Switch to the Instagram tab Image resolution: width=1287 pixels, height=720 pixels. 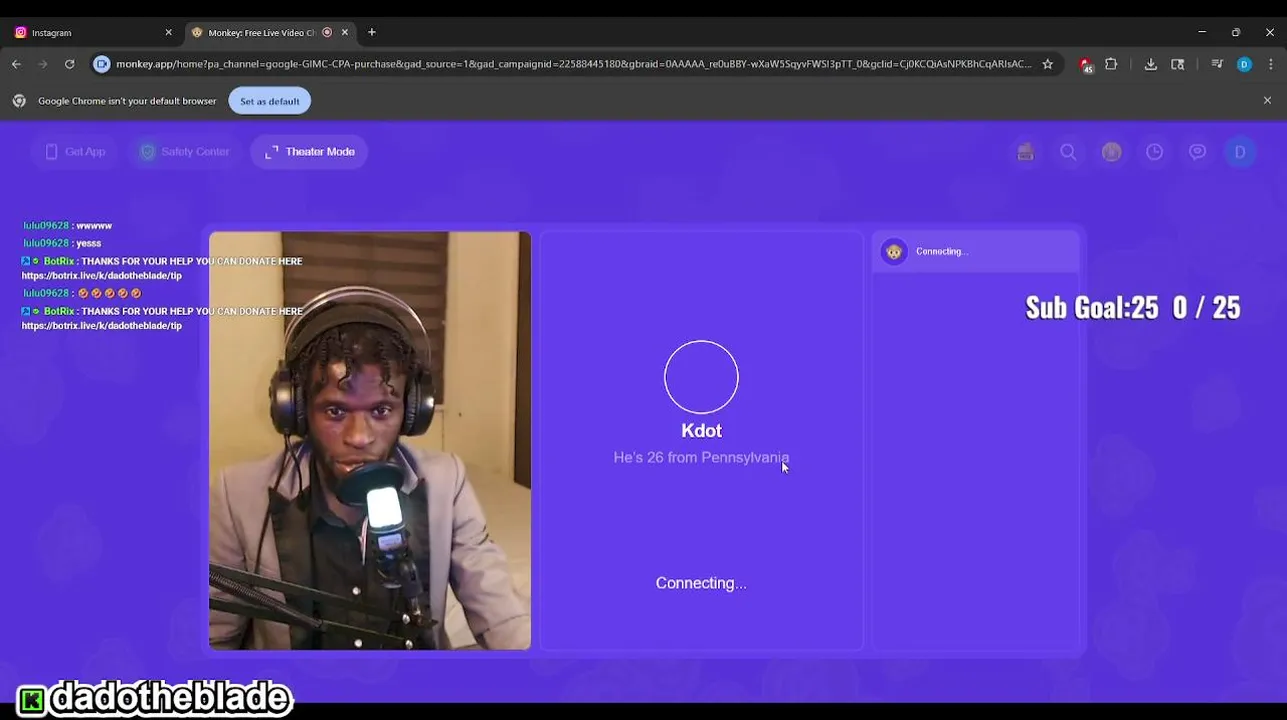[x=92, y=32]
